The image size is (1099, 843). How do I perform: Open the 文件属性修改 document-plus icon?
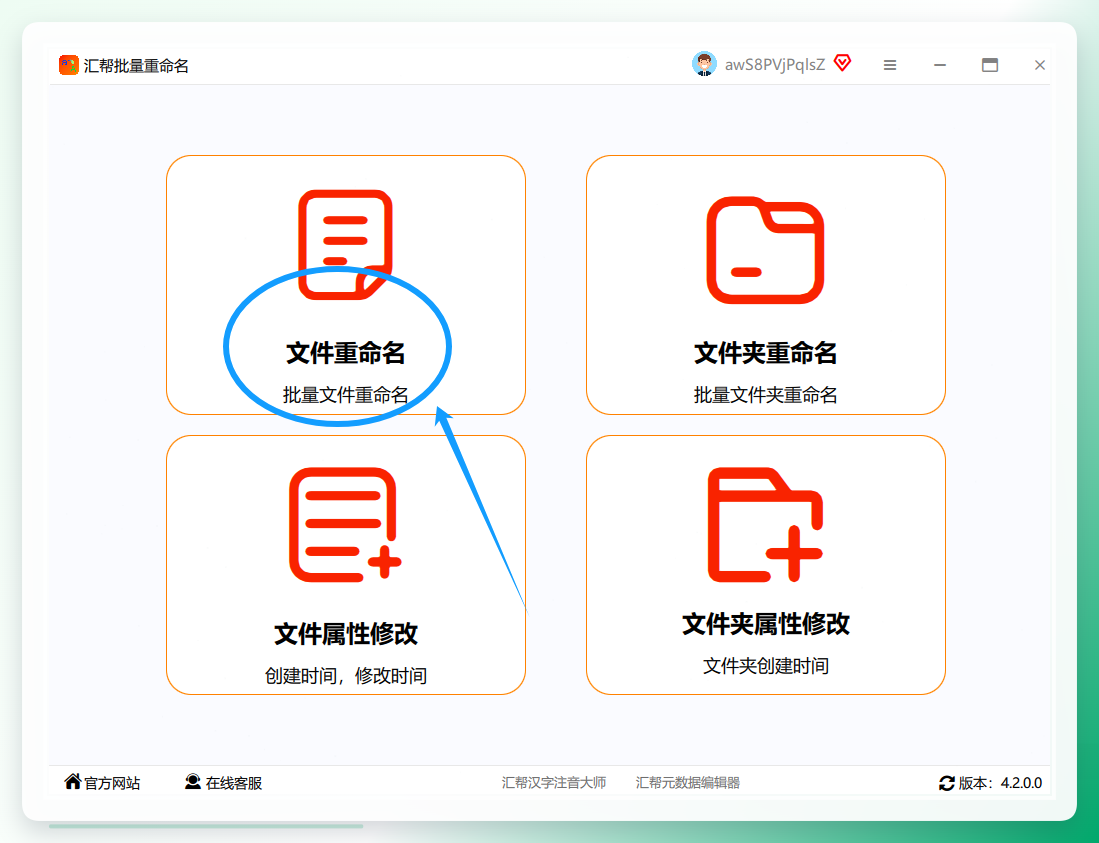tap(345, 525)
